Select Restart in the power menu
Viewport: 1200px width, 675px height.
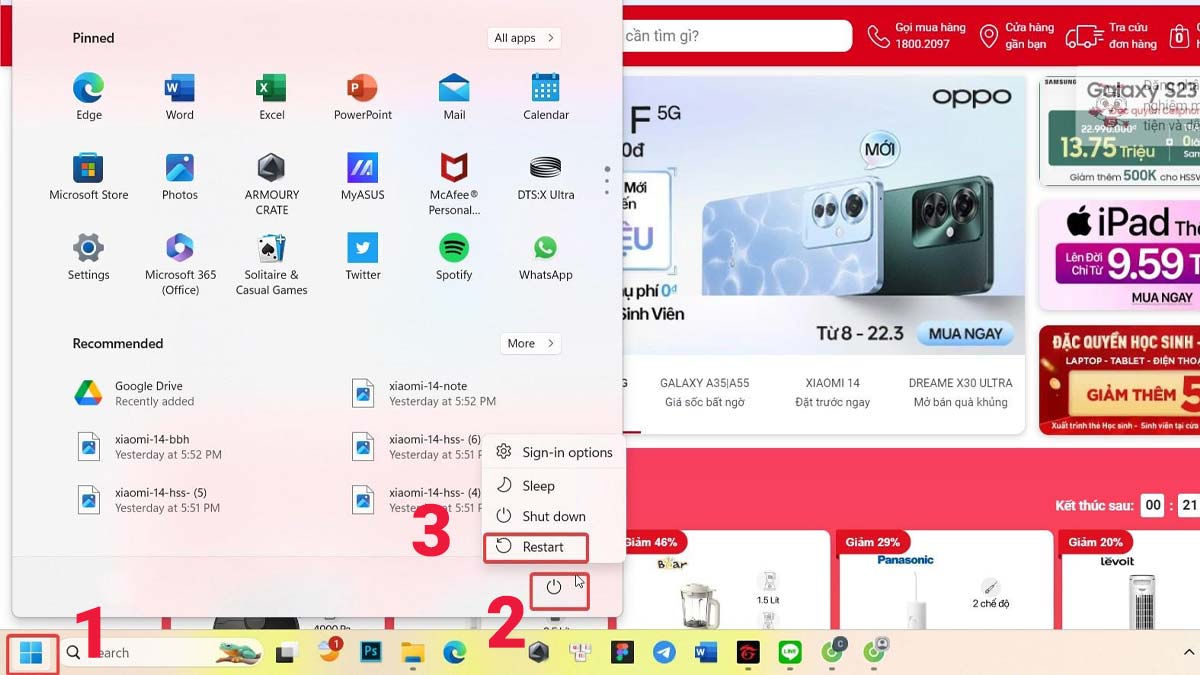coord(536,547)
